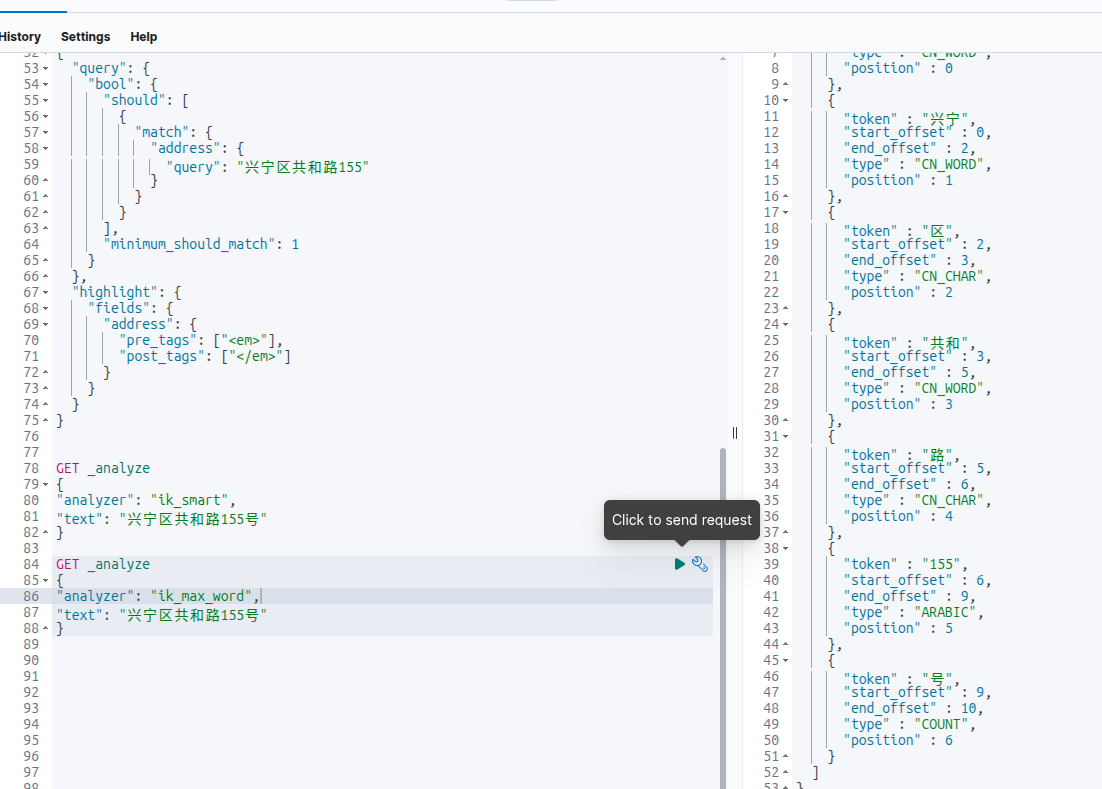Click the "type" : "COUNT" output line

click(x=910, y=724)
